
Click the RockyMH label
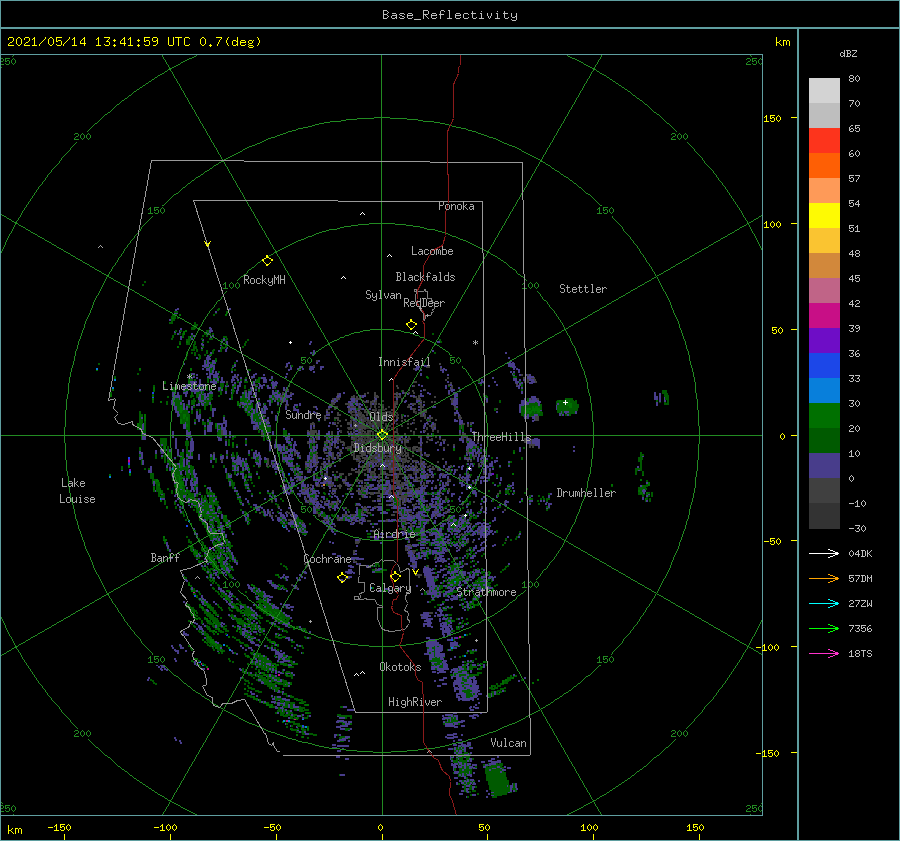[264, 280]
